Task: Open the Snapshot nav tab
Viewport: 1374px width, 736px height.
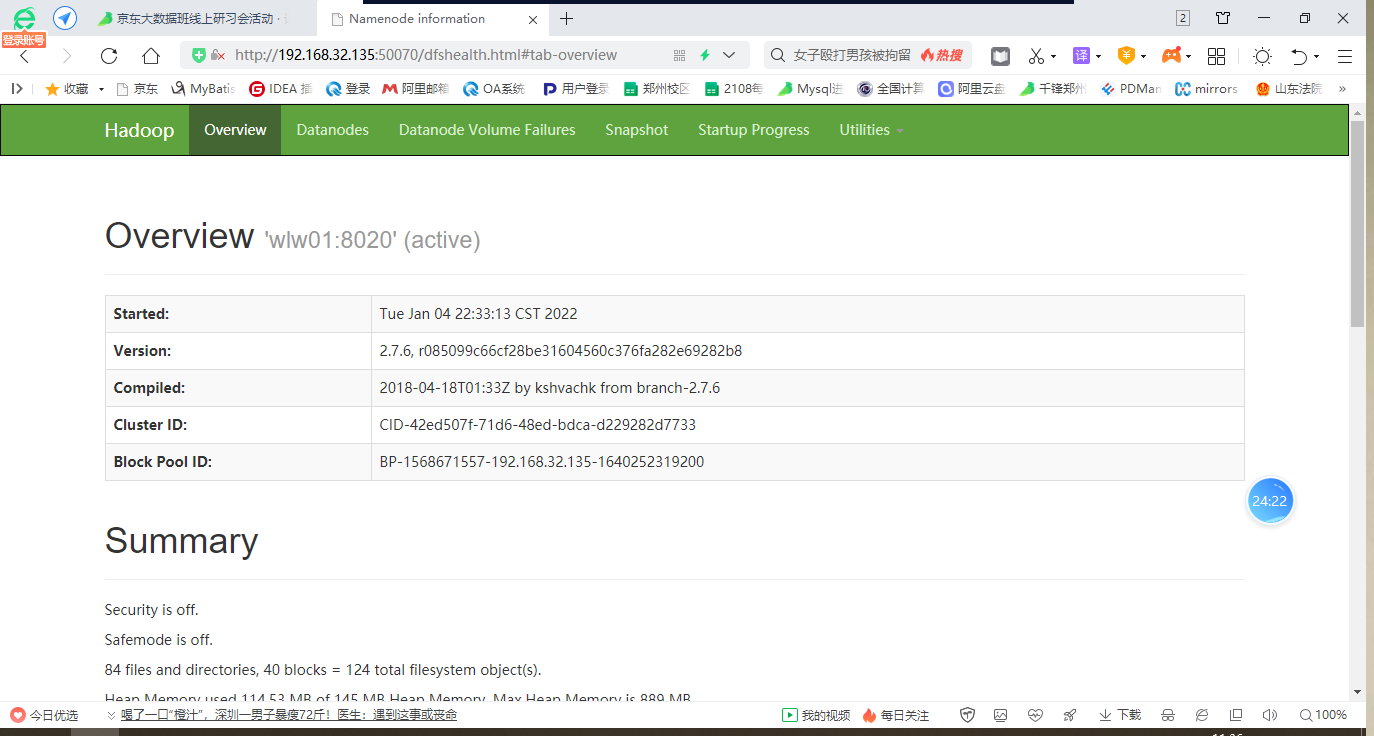Action: coord(637,130)
